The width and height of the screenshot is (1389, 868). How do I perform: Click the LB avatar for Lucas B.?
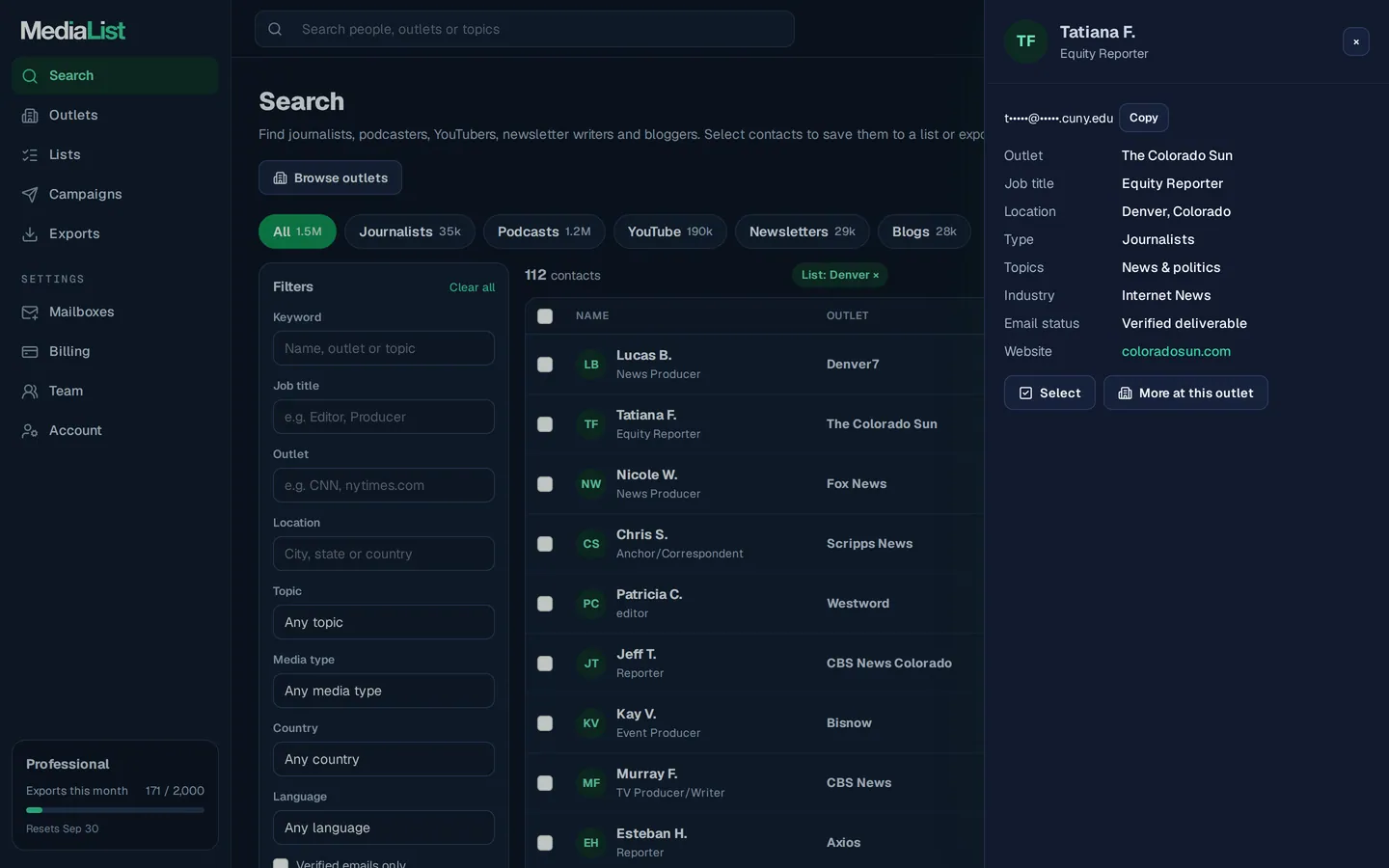coord(591,365)
